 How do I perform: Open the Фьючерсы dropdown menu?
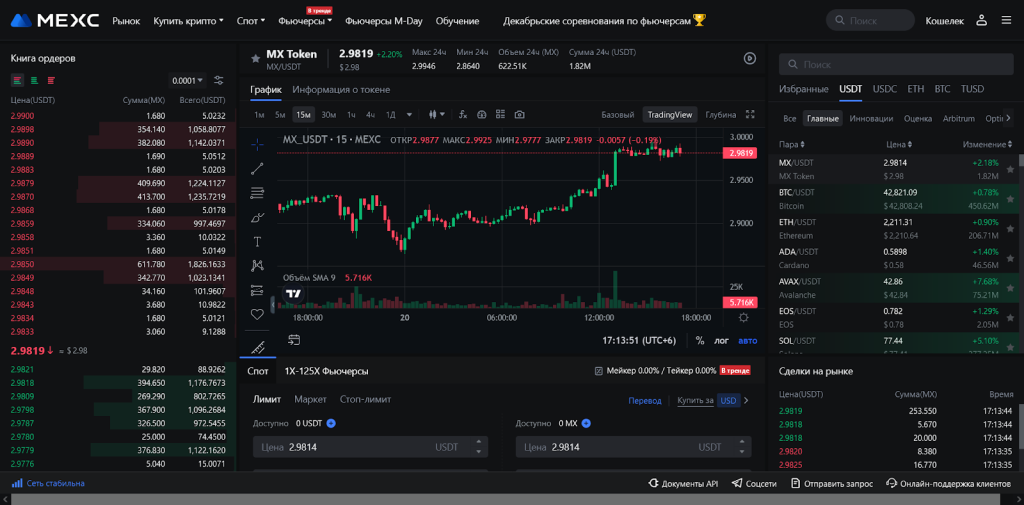click(x=305, y=21)
